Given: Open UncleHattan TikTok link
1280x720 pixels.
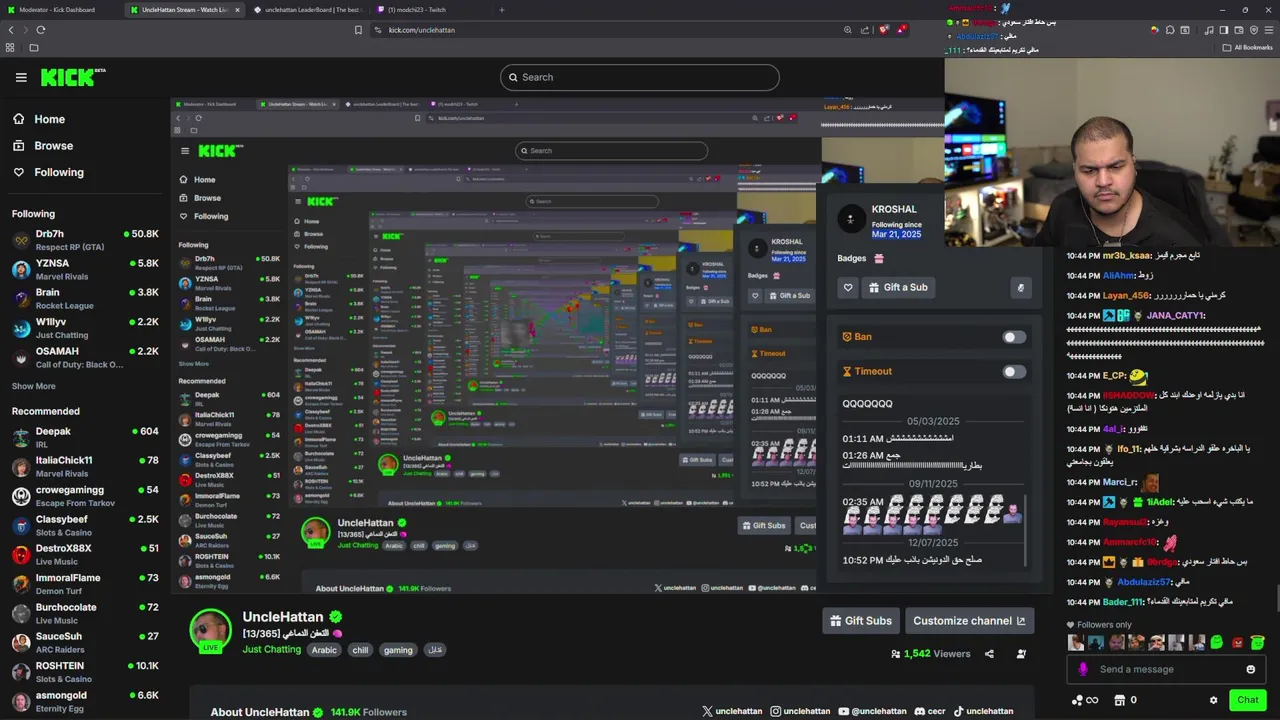Looking at the screenshot, I should click(983, 711).
